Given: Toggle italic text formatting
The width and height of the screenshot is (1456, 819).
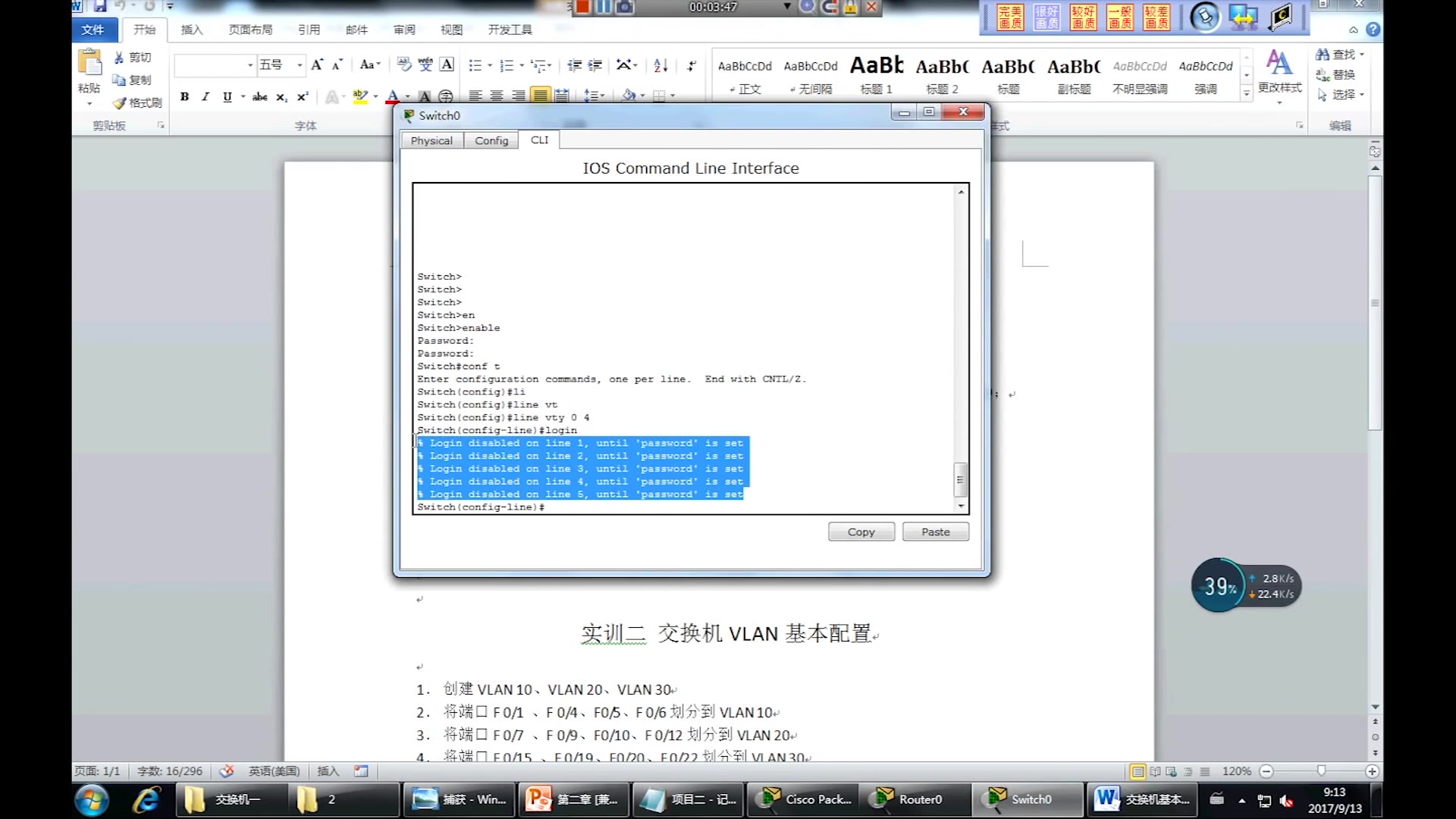Looking at the screenshot, I should [205, 96].
